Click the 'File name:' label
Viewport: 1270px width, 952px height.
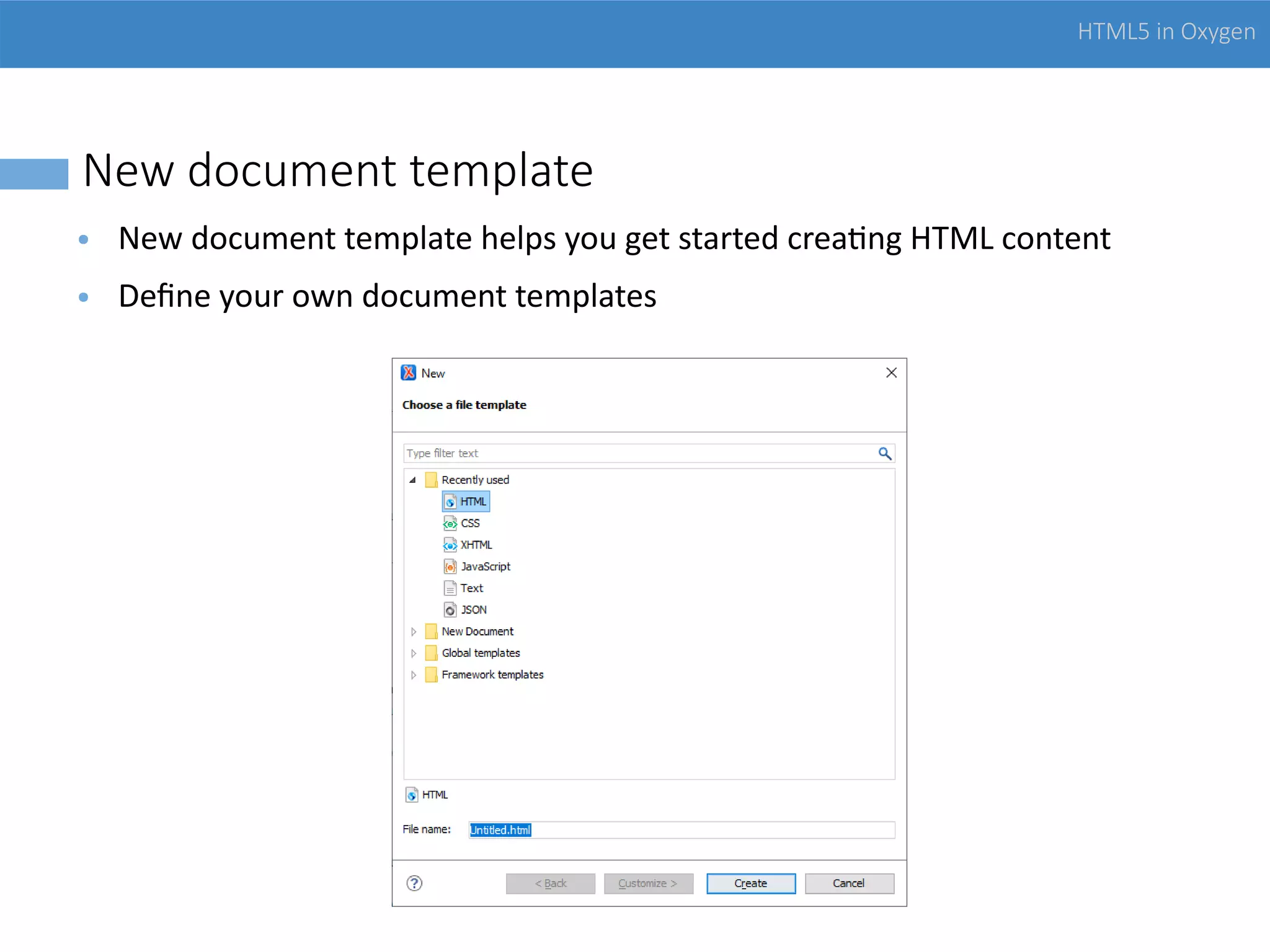427,829
